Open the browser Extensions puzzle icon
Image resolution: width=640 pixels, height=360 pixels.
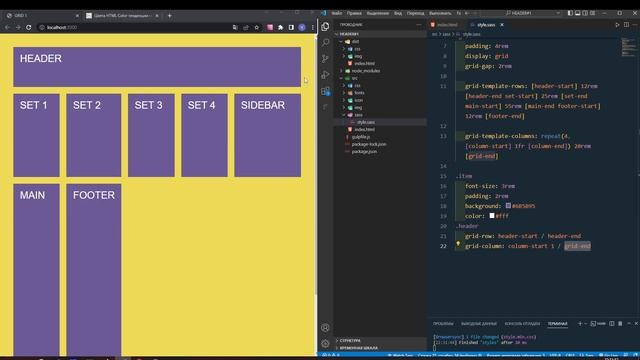pos(280,27)
